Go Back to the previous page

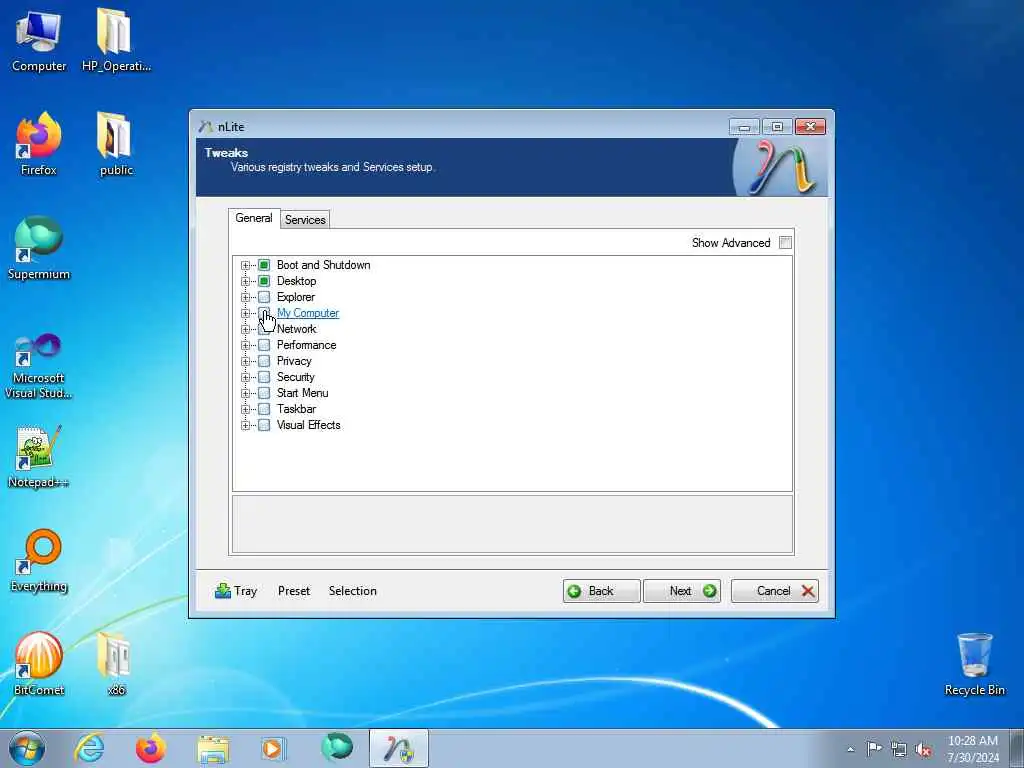click(601, 591)
